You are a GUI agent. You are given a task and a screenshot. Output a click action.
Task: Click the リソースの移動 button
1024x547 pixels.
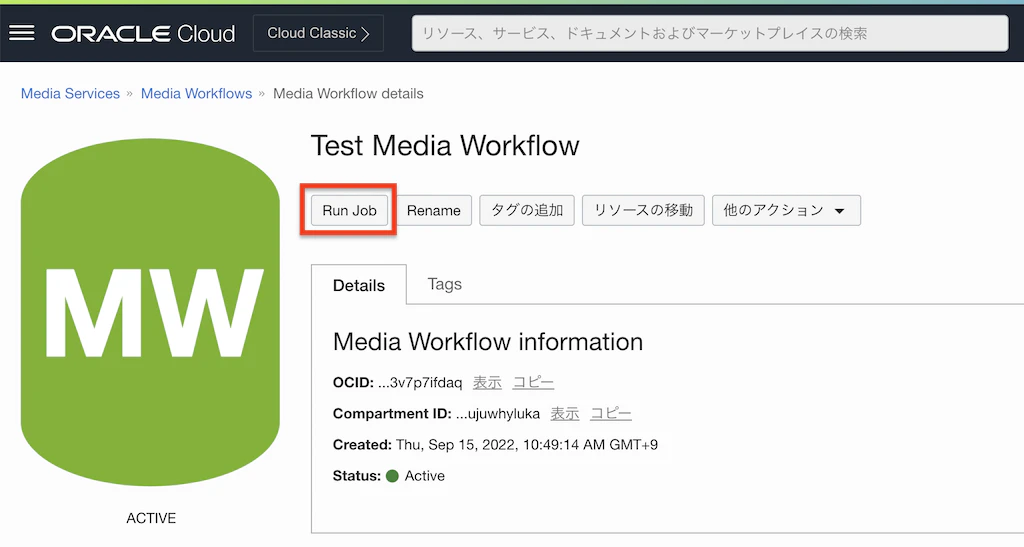click(x=643, y=210)
